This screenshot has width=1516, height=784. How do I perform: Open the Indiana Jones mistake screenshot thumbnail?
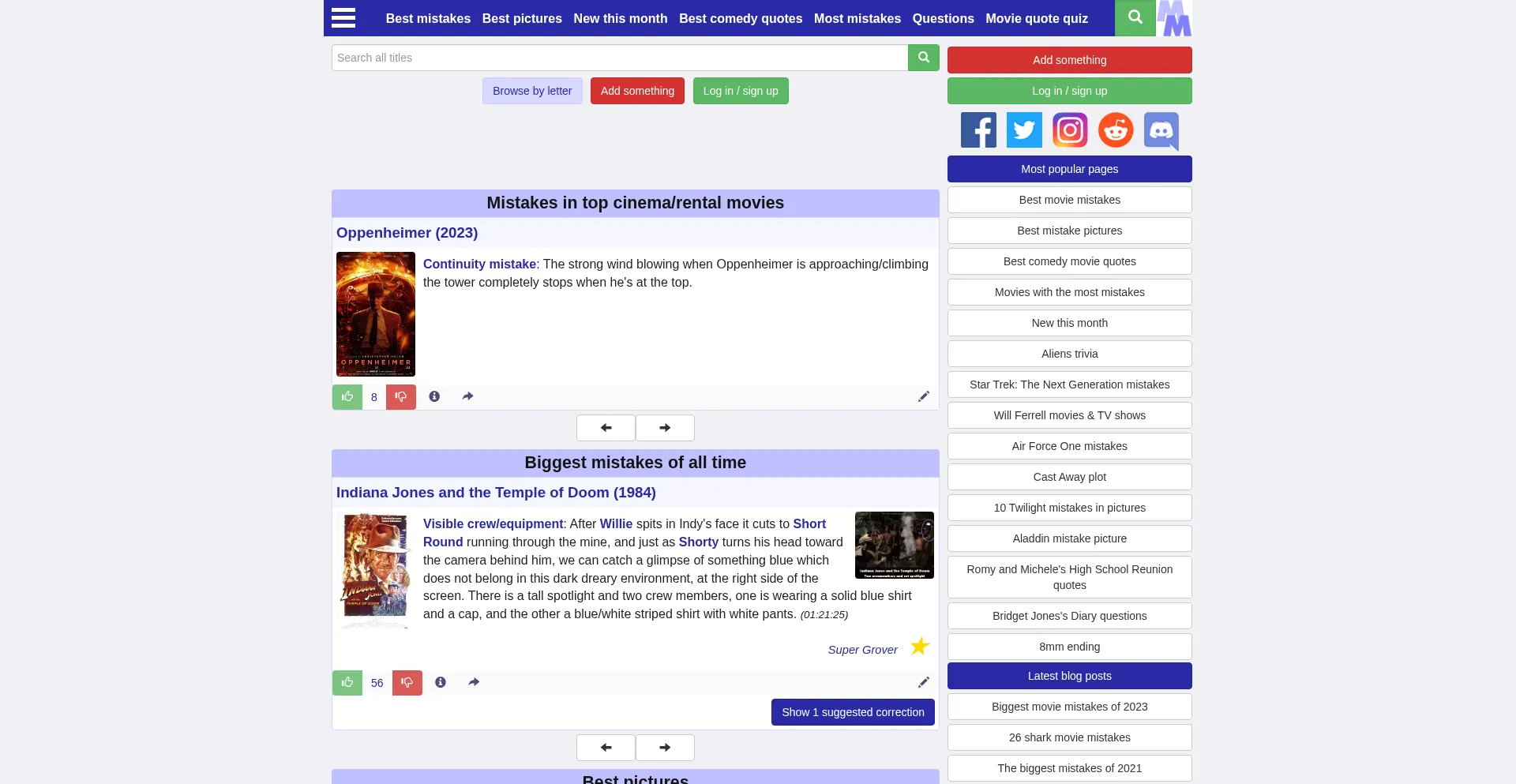pyautogui.click(x=895, y=545)
